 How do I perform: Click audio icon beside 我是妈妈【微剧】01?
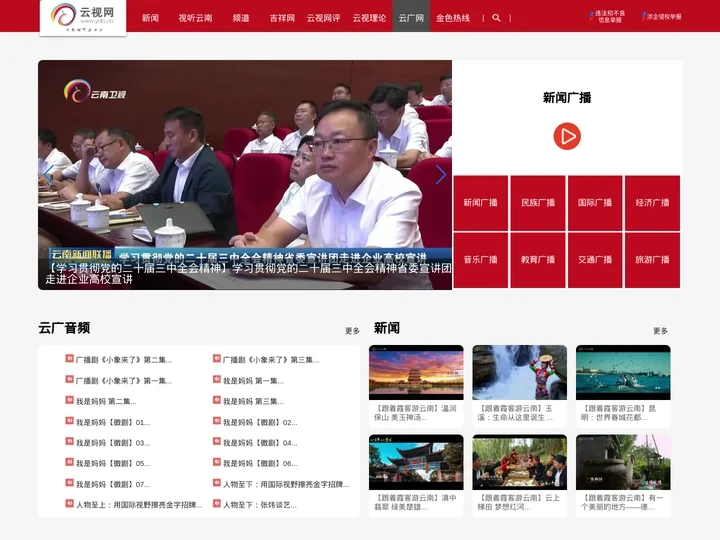click(69, 421)
